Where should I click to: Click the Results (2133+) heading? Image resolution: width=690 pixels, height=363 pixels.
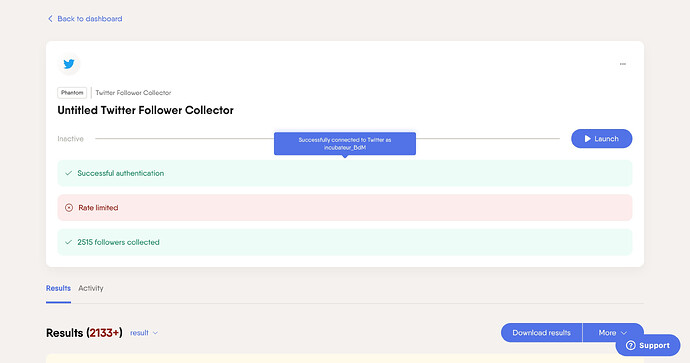[84, 333]
